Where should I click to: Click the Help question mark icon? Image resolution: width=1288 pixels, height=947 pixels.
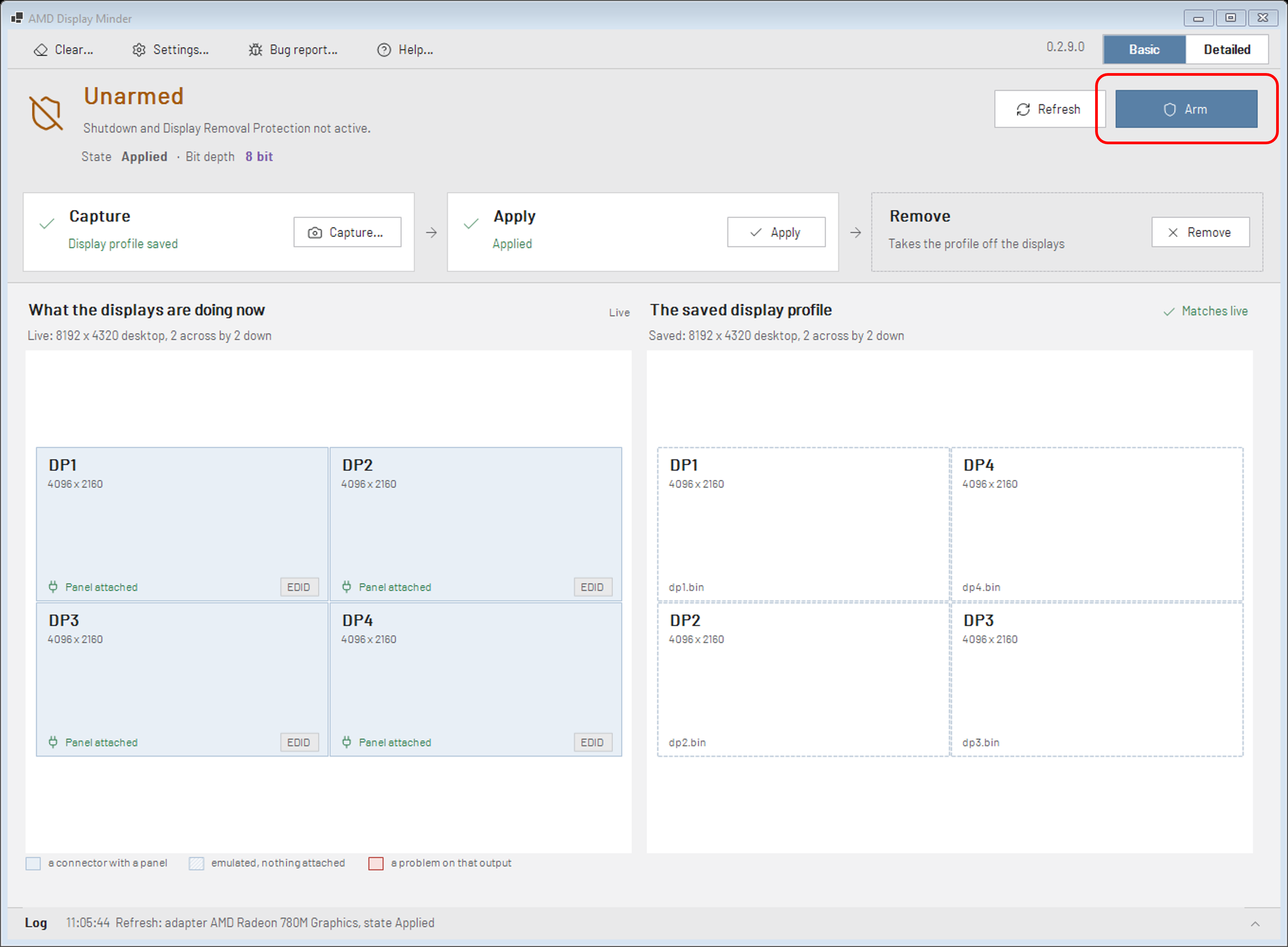[x=384, y=50]
